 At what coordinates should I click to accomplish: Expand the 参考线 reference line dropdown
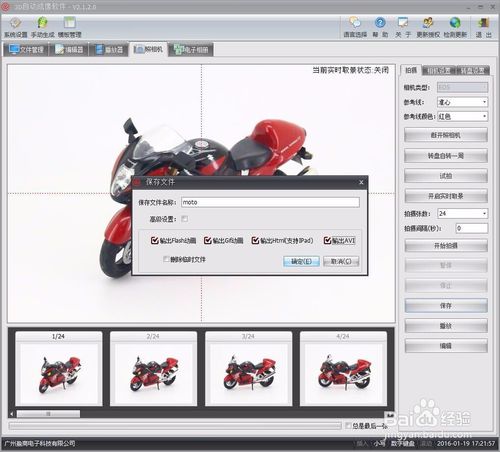[462, 102]
